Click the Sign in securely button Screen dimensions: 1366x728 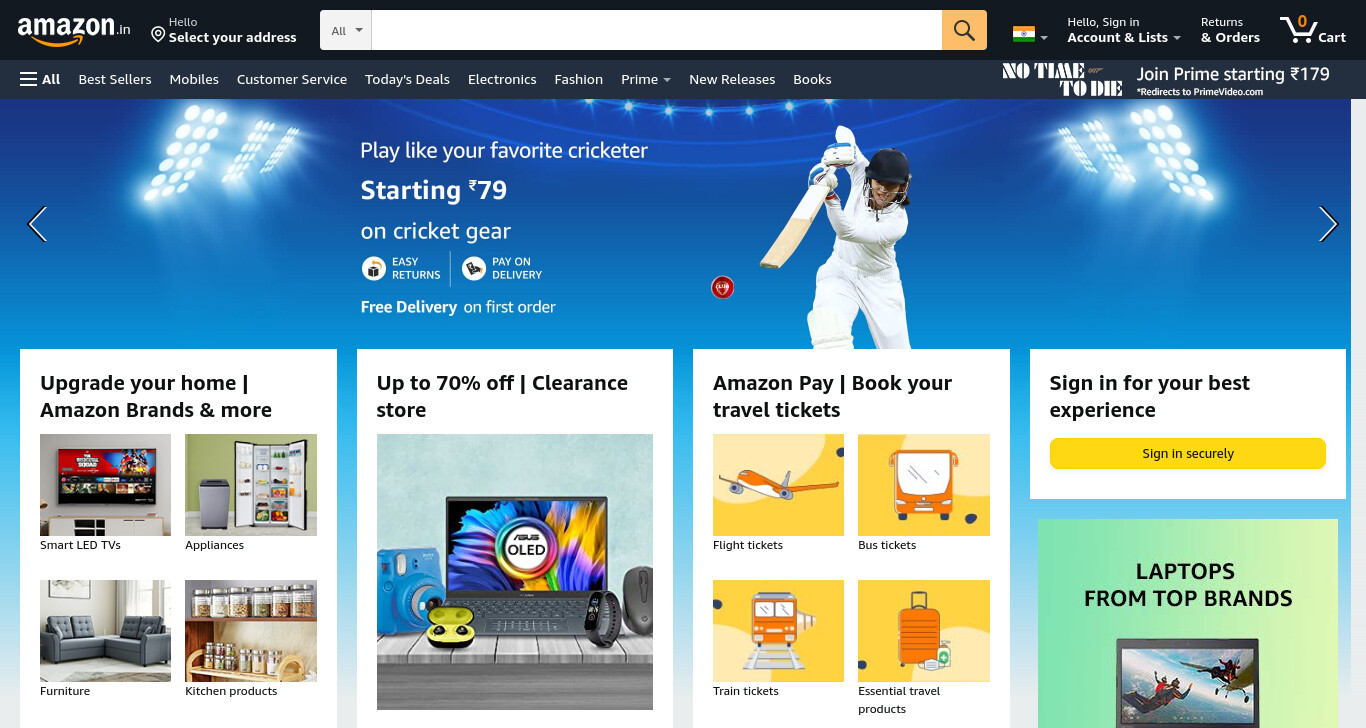[x=1187, y=453]
